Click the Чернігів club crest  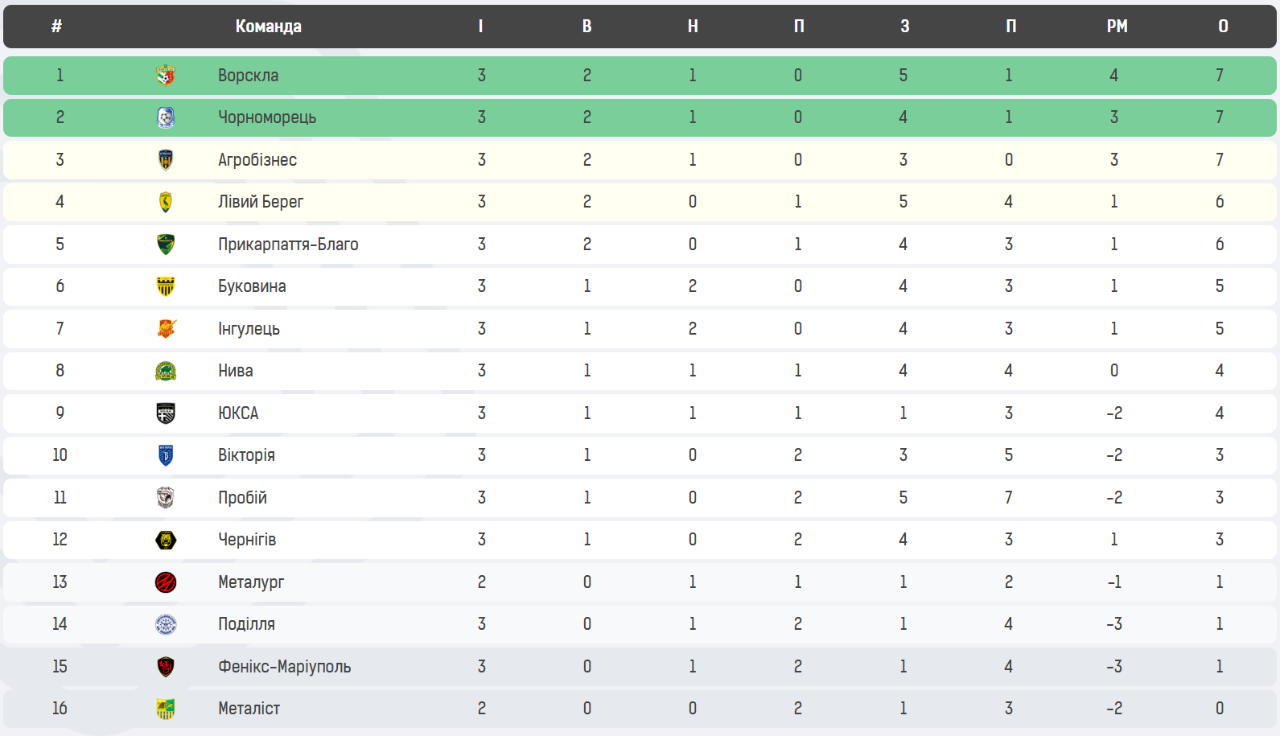coord(166,540)
